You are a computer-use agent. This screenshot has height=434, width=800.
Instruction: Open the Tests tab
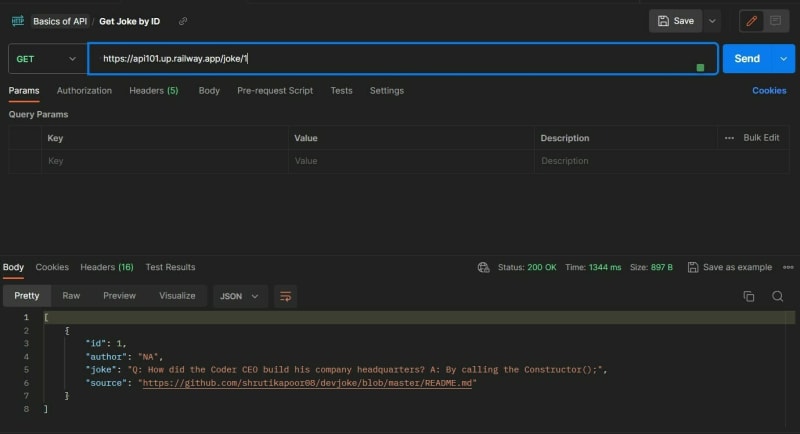pyautogui.click(x=341, y=91)
